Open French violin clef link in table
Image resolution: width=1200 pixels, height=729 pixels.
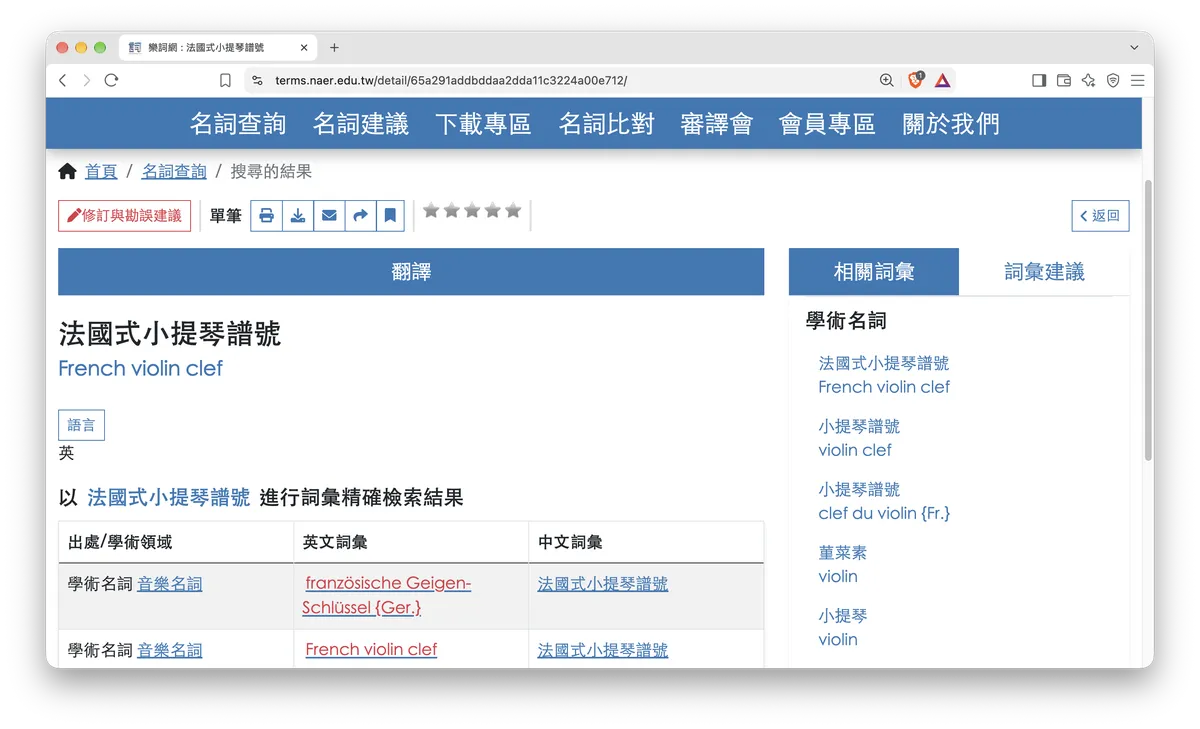[371, 650]
